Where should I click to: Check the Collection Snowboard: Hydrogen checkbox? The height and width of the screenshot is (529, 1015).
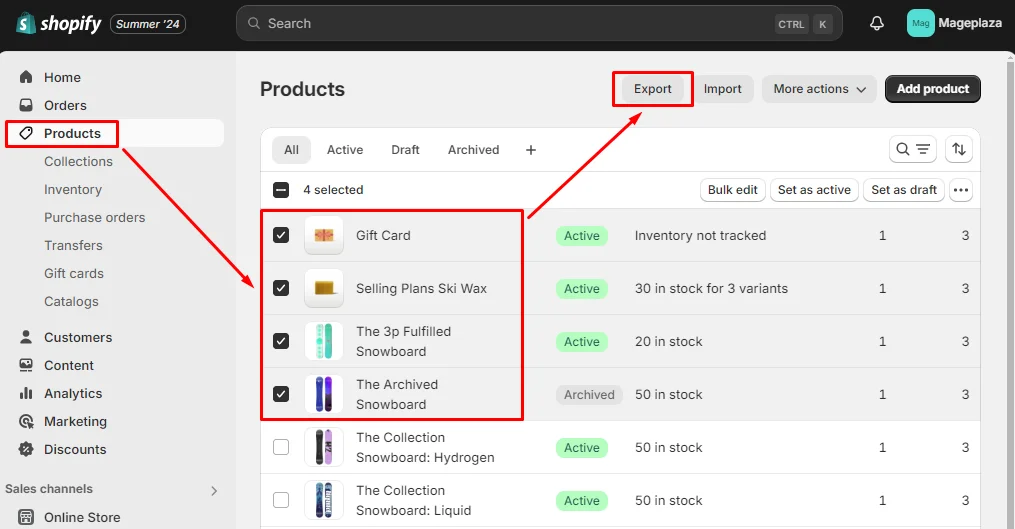tap(281, 447)
